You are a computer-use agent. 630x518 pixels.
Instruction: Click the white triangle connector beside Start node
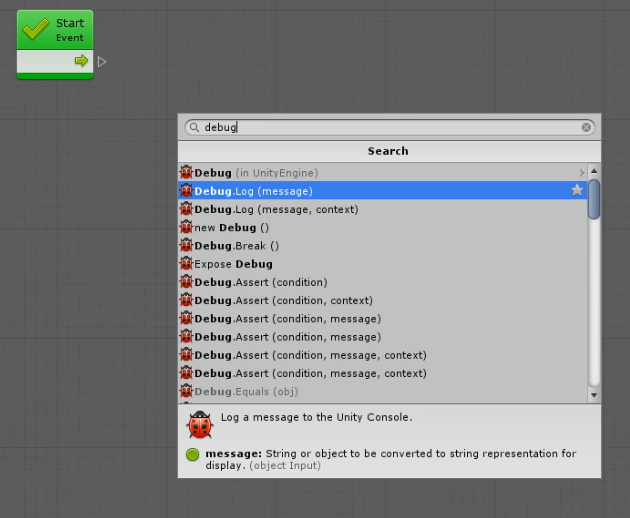click(x=102, y=62)
